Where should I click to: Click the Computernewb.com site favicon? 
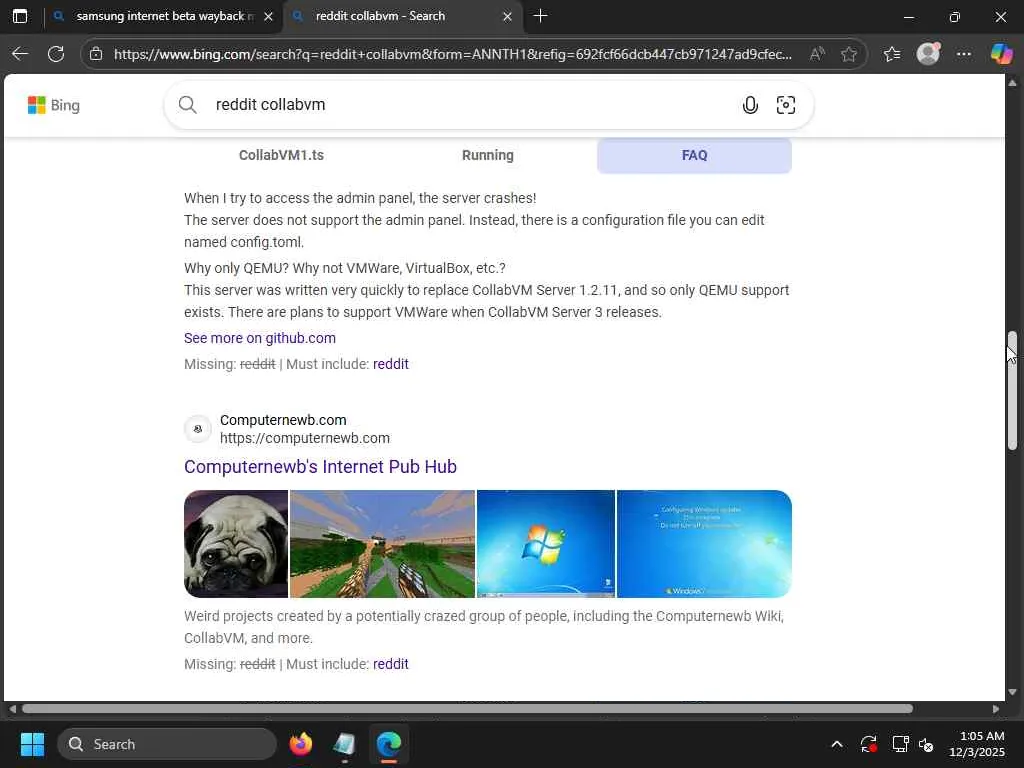click(197, 429)
